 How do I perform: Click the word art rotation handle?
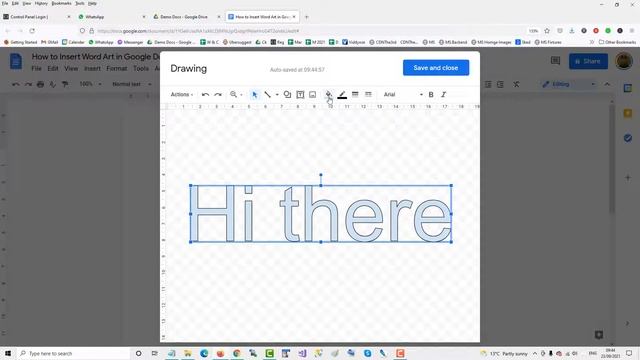[x=321, y=175]
